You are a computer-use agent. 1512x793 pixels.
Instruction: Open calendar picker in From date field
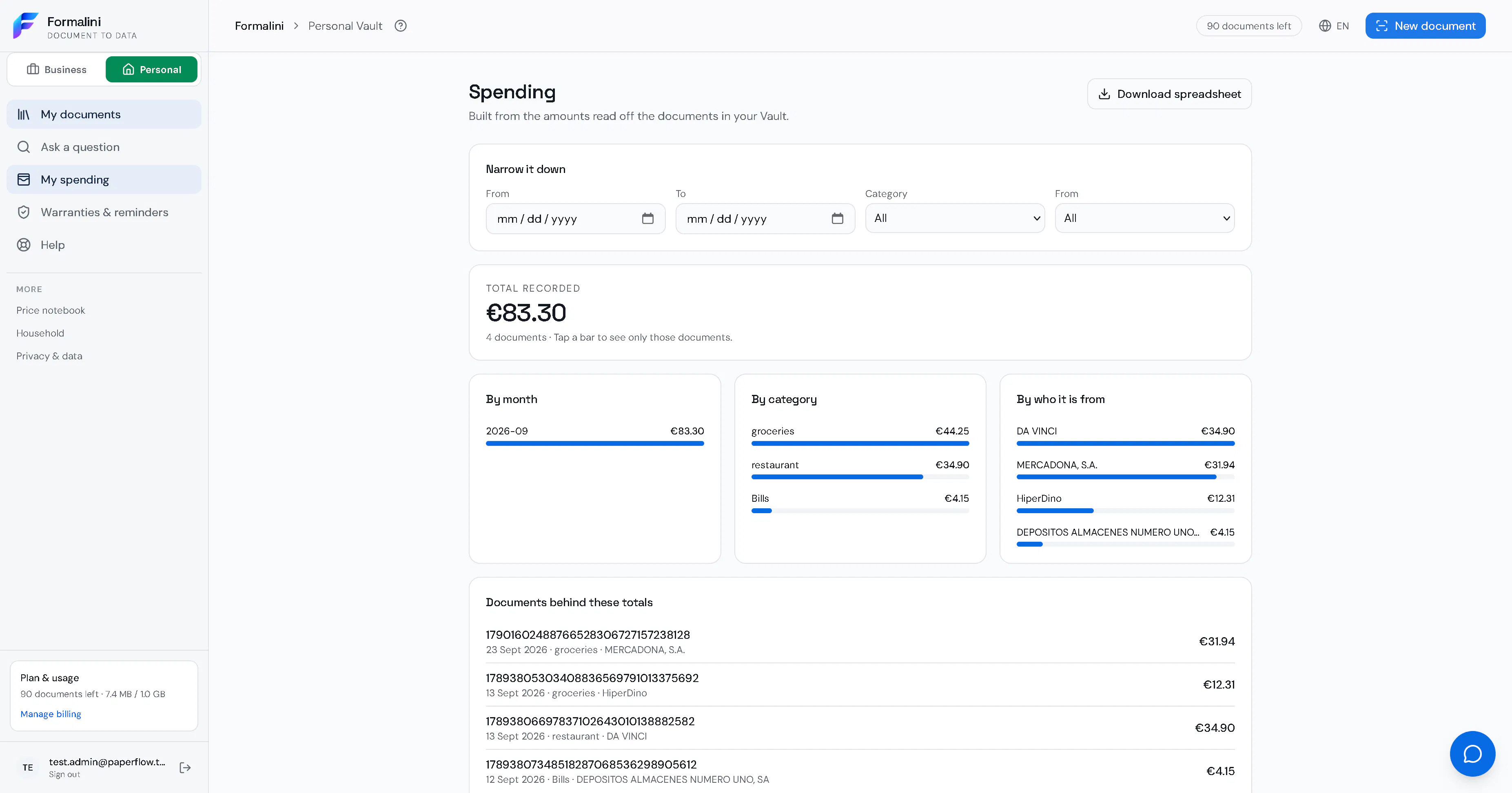tap(647, 218)
